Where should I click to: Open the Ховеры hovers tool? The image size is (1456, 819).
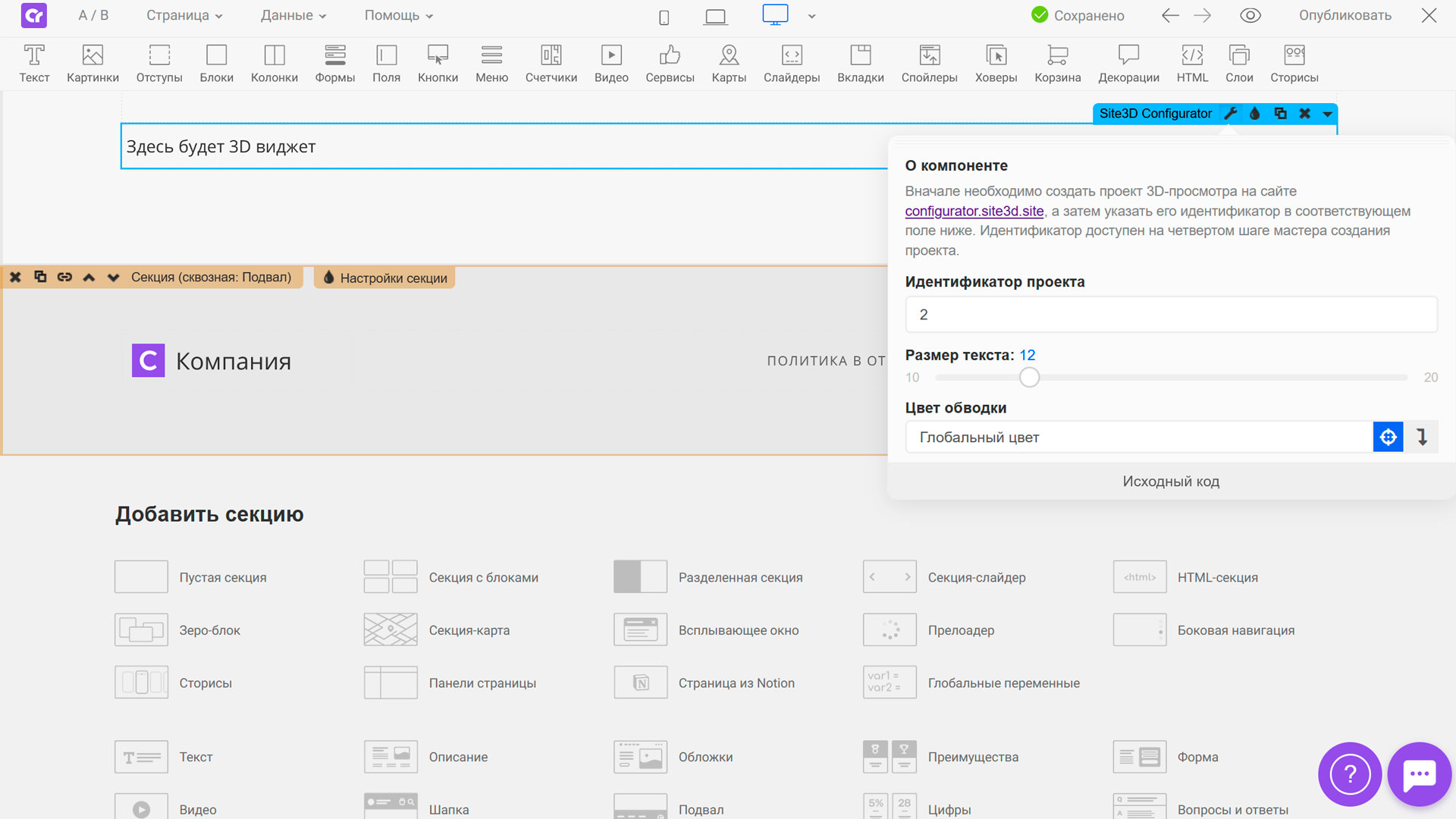click(x=996, y=64)
